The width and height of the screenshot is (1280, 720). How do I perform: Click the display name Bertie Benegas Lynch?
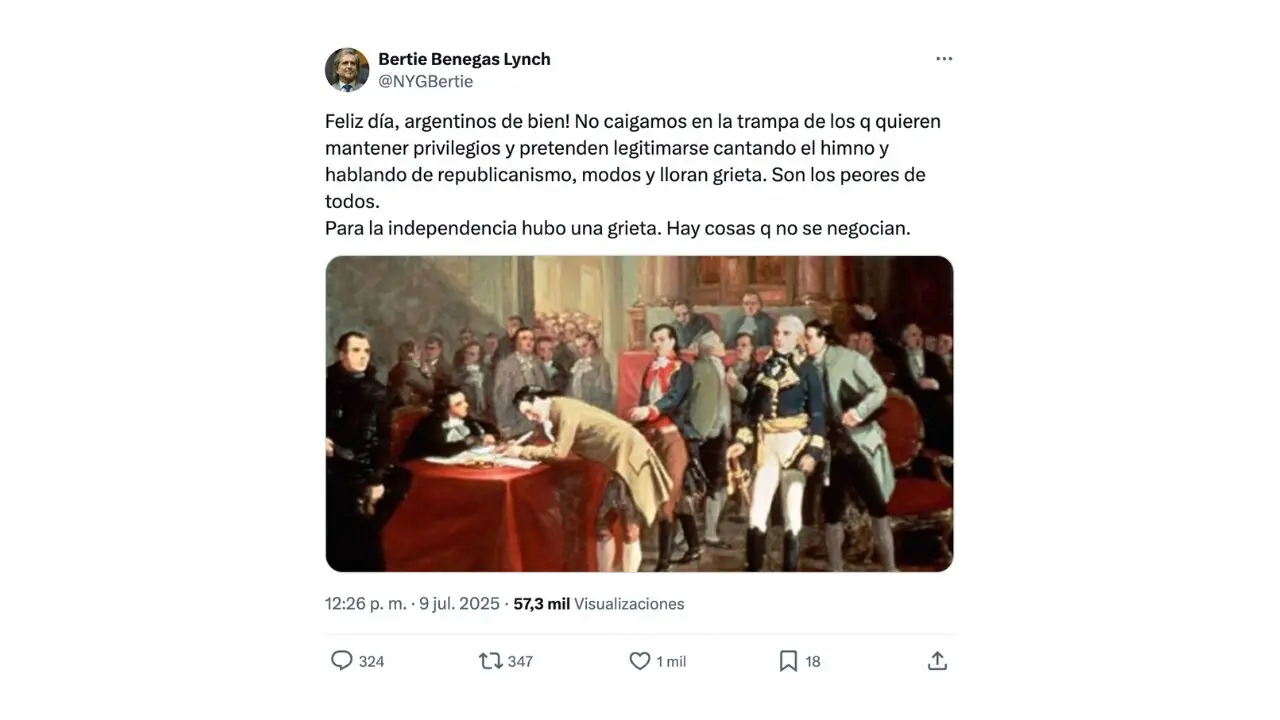464,59
